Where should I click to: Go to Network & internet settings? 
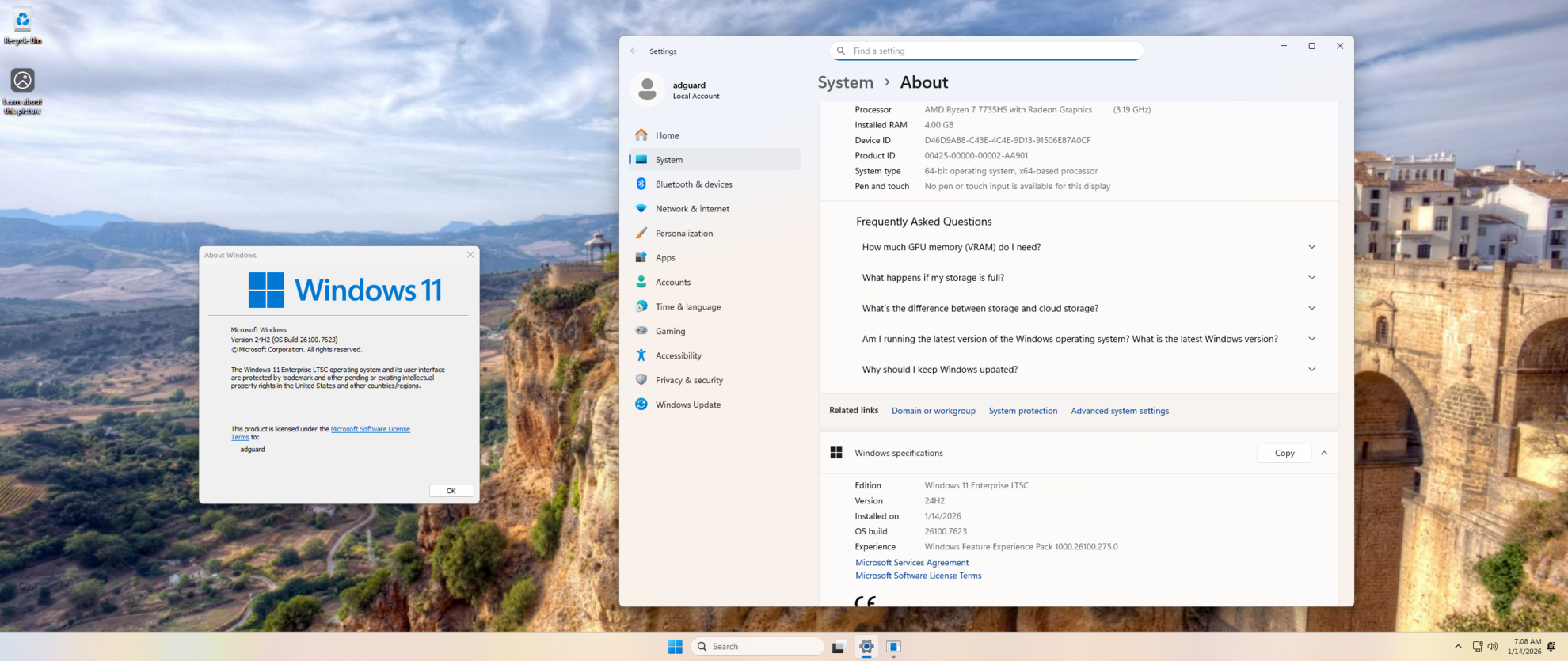tap(691, 209)
